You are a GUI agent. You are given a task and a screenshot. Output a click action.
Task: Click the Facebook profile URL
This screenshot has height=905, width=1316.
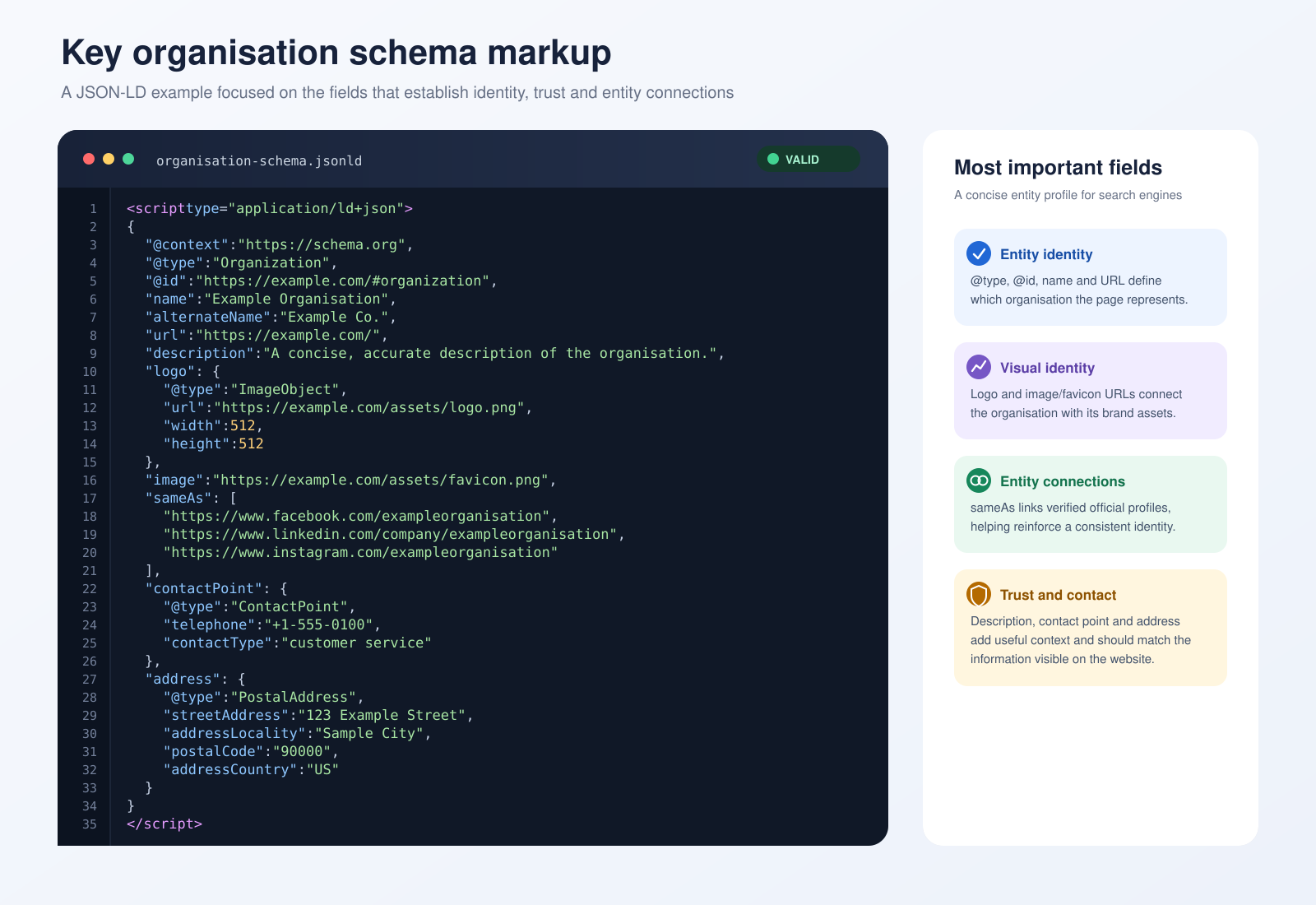click(356, 516)
